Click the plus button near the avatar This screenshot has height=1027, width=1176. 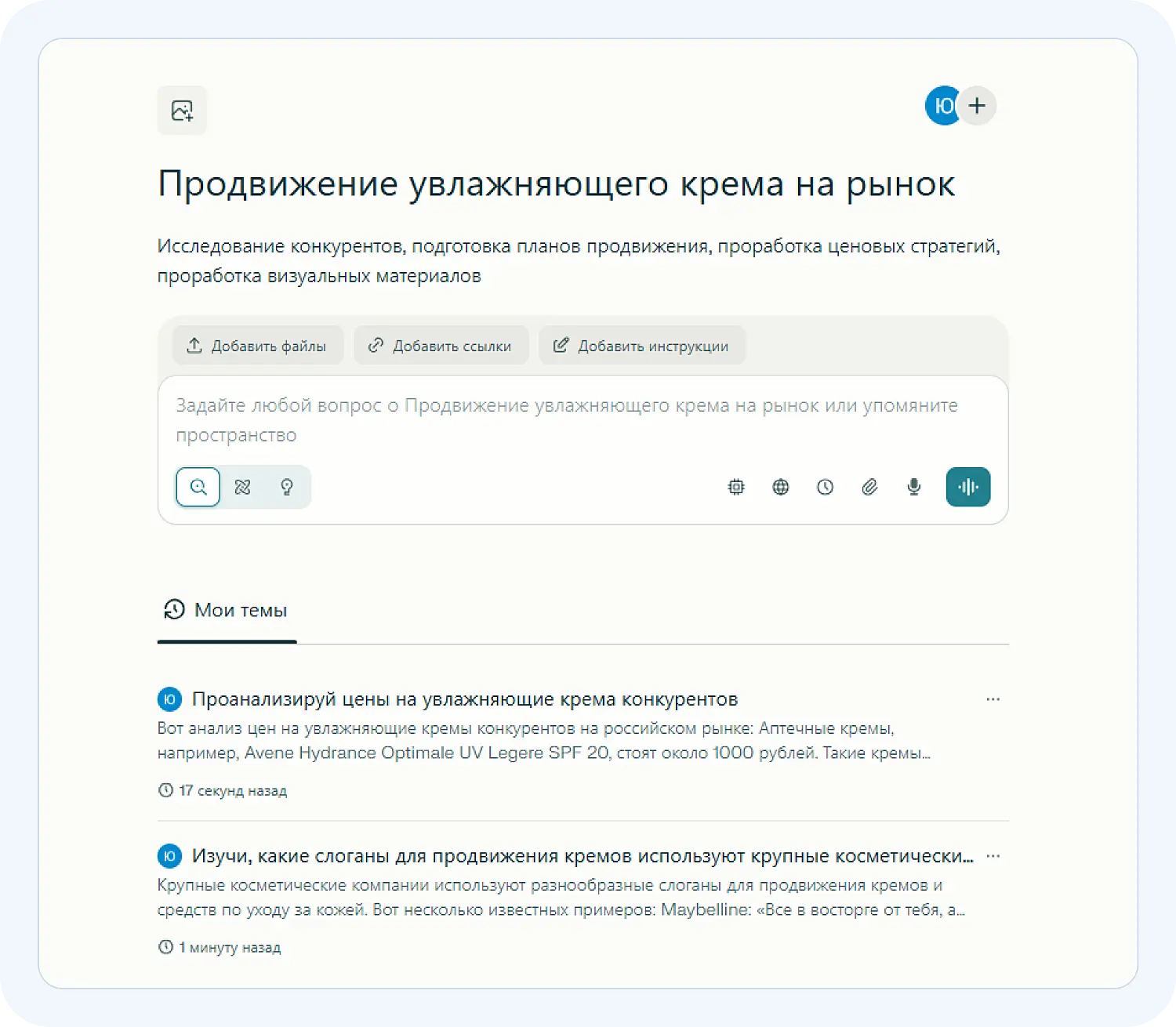click(977, 105)
